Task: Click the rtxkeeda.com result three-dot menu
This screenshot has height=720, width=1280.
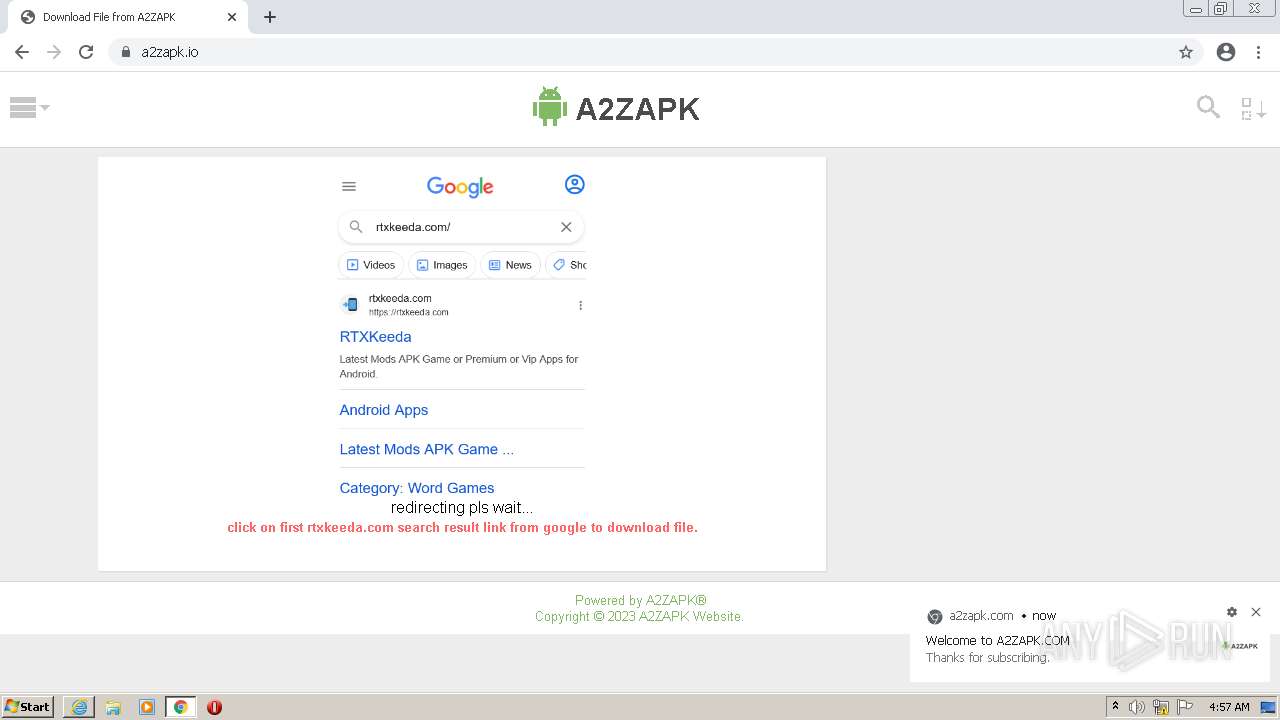Action: [x=580, y=306]
